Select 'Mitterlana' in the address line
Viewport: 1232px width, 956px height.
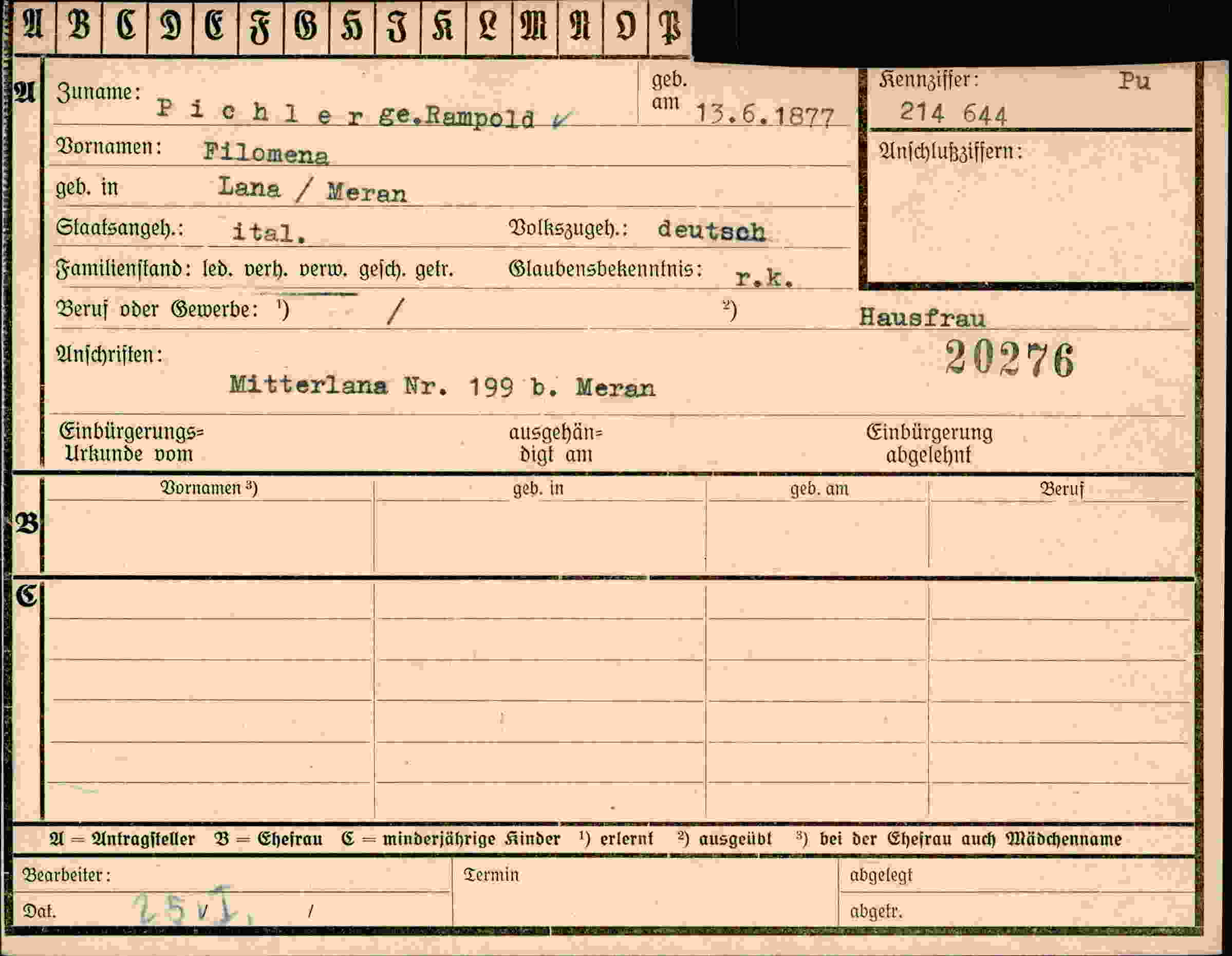point(309,385)
